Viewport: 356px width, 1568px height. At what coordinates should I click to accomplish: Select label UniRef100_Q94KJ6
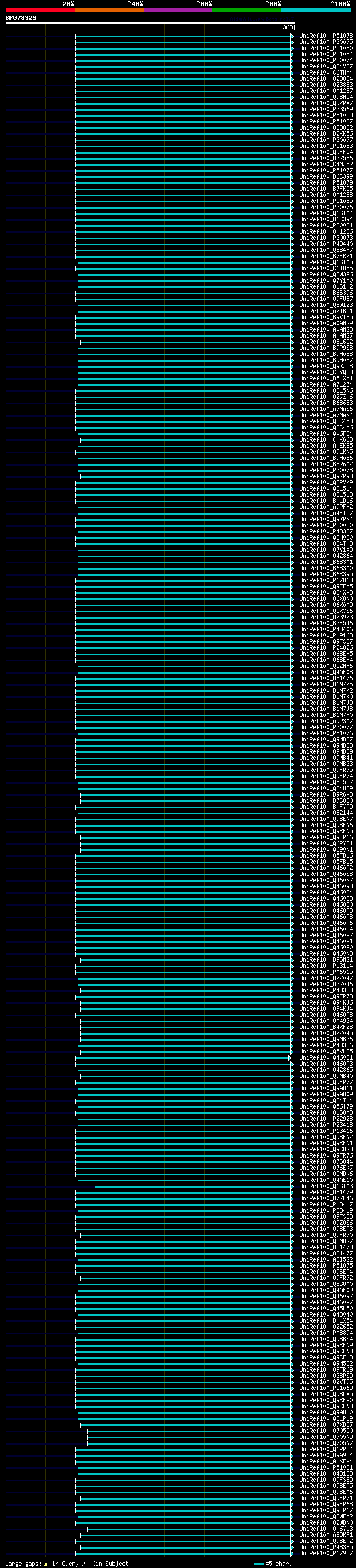[x=326, y=1002]
